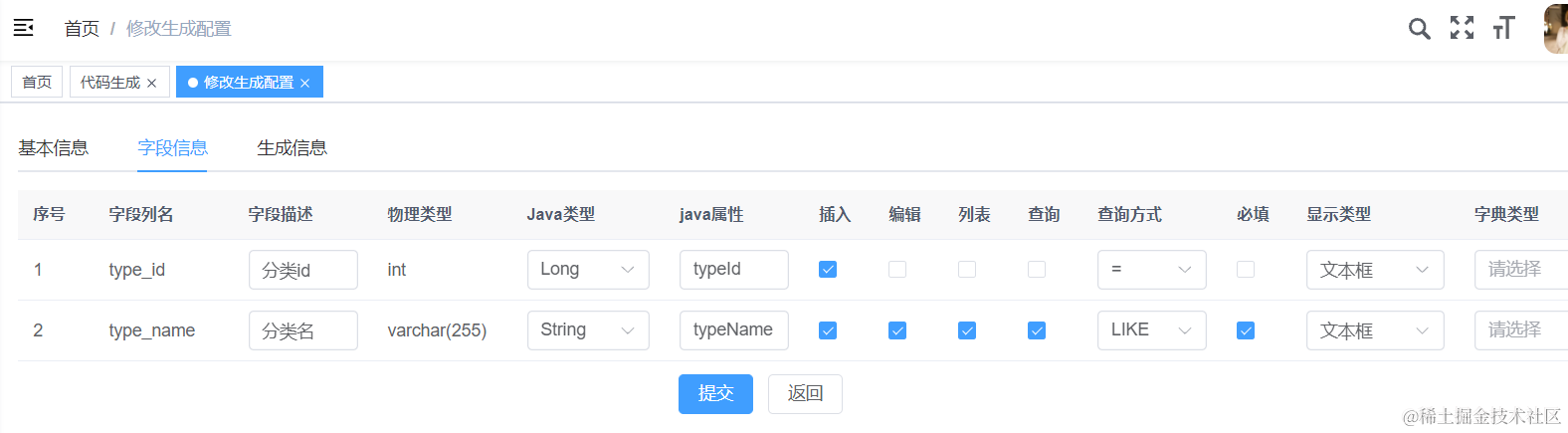Expand 查询方式 dropdown showing LIKE

point(1151,330)
